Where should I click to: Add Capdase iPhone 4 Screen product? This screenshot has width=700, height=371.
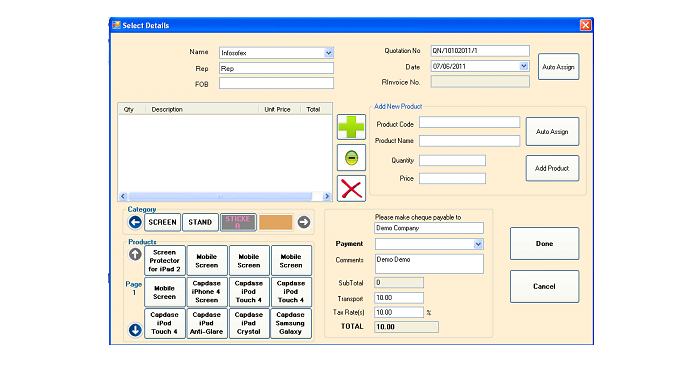[x=207, y=292]
